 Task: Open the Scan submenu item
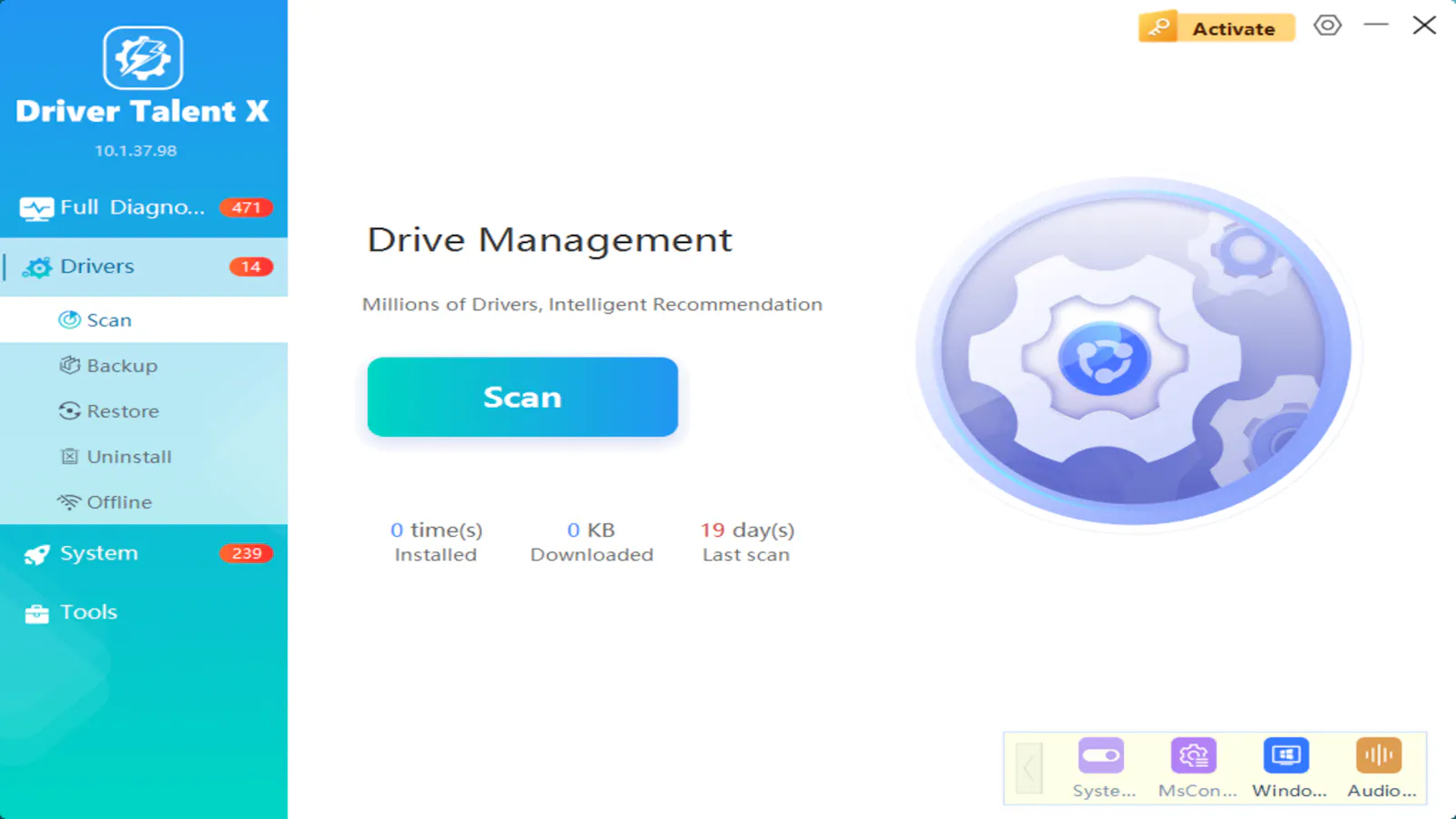tap(144, 320)
